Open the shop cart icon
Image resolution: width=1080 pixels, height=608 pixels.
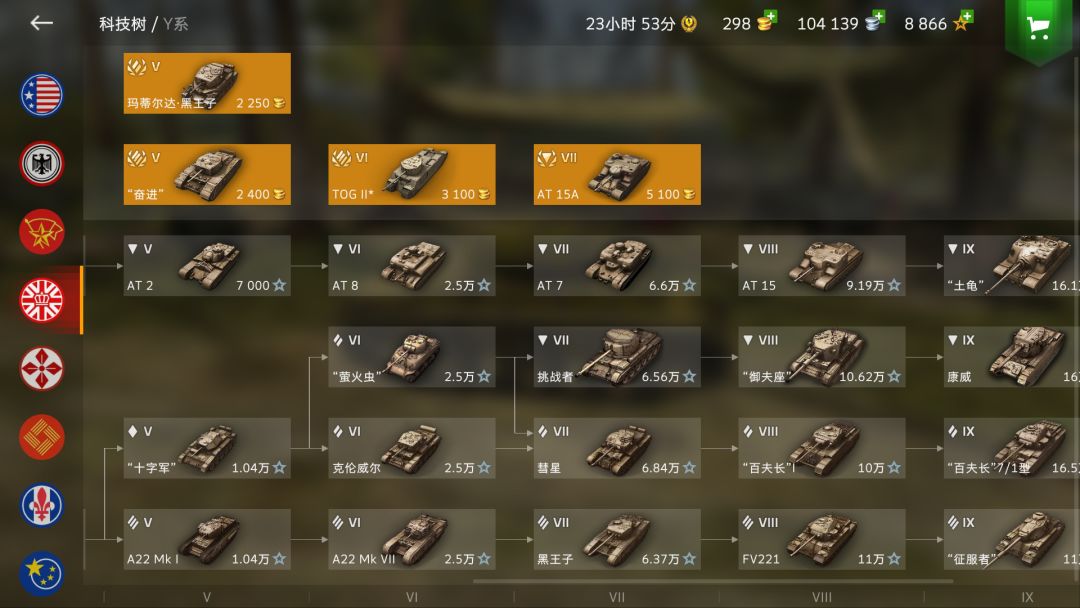click(1038, 28)
